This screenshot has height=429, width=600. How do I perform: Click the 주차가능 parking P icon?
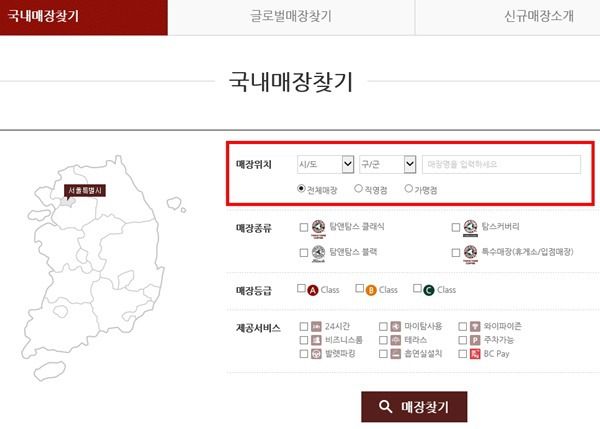tap(475, 340)
